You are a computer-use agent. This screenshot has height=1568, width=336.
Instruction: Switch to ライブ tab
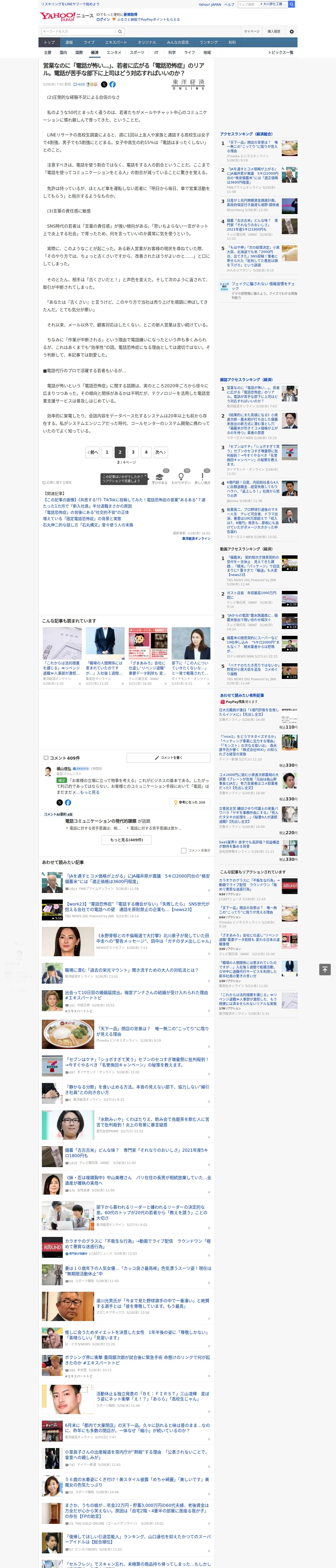coord(89,43)
